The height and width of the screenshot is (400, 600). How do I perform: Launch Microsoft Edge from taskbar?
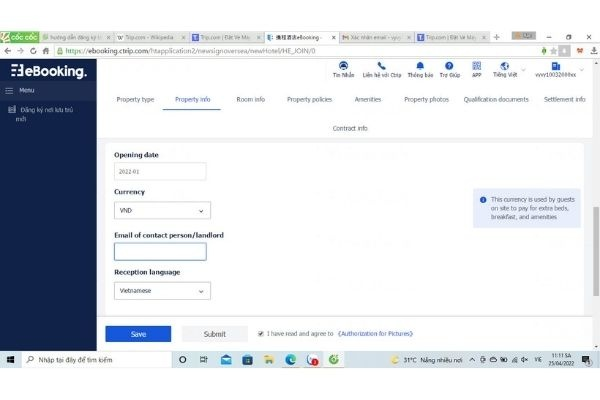click(290, 360)
